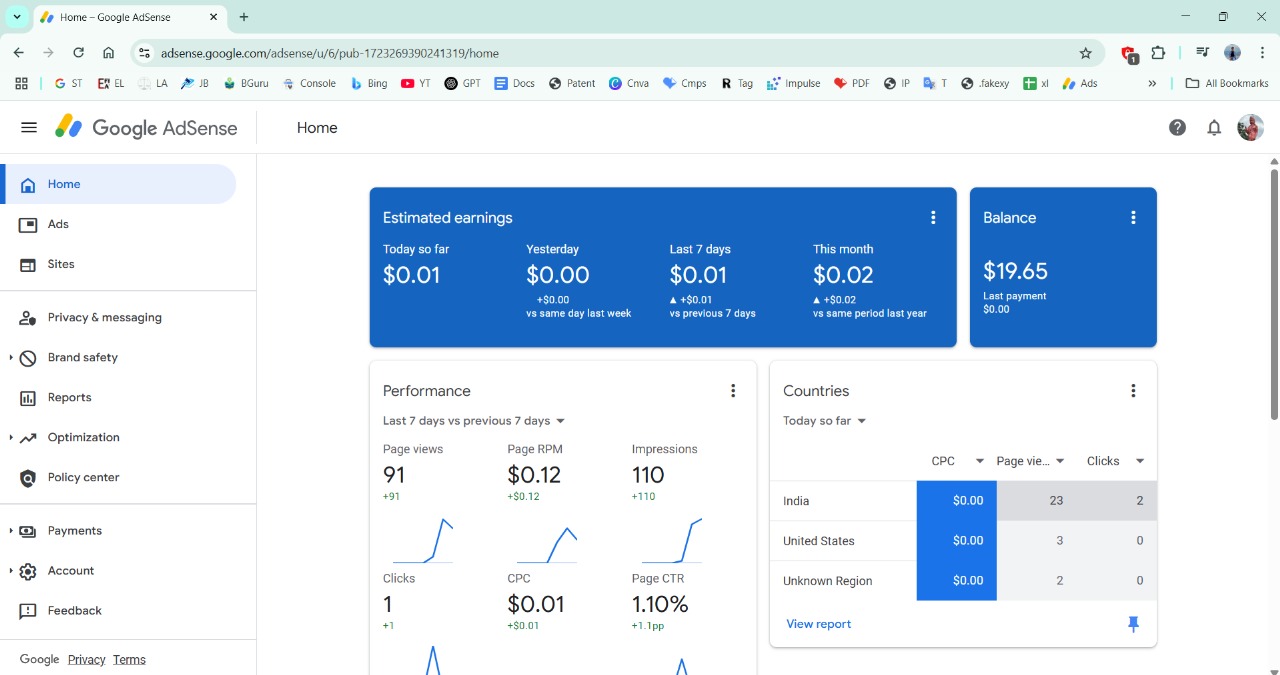Go to Ads in the sidebar
This screenshot has width=1280, height=675.
118,224
